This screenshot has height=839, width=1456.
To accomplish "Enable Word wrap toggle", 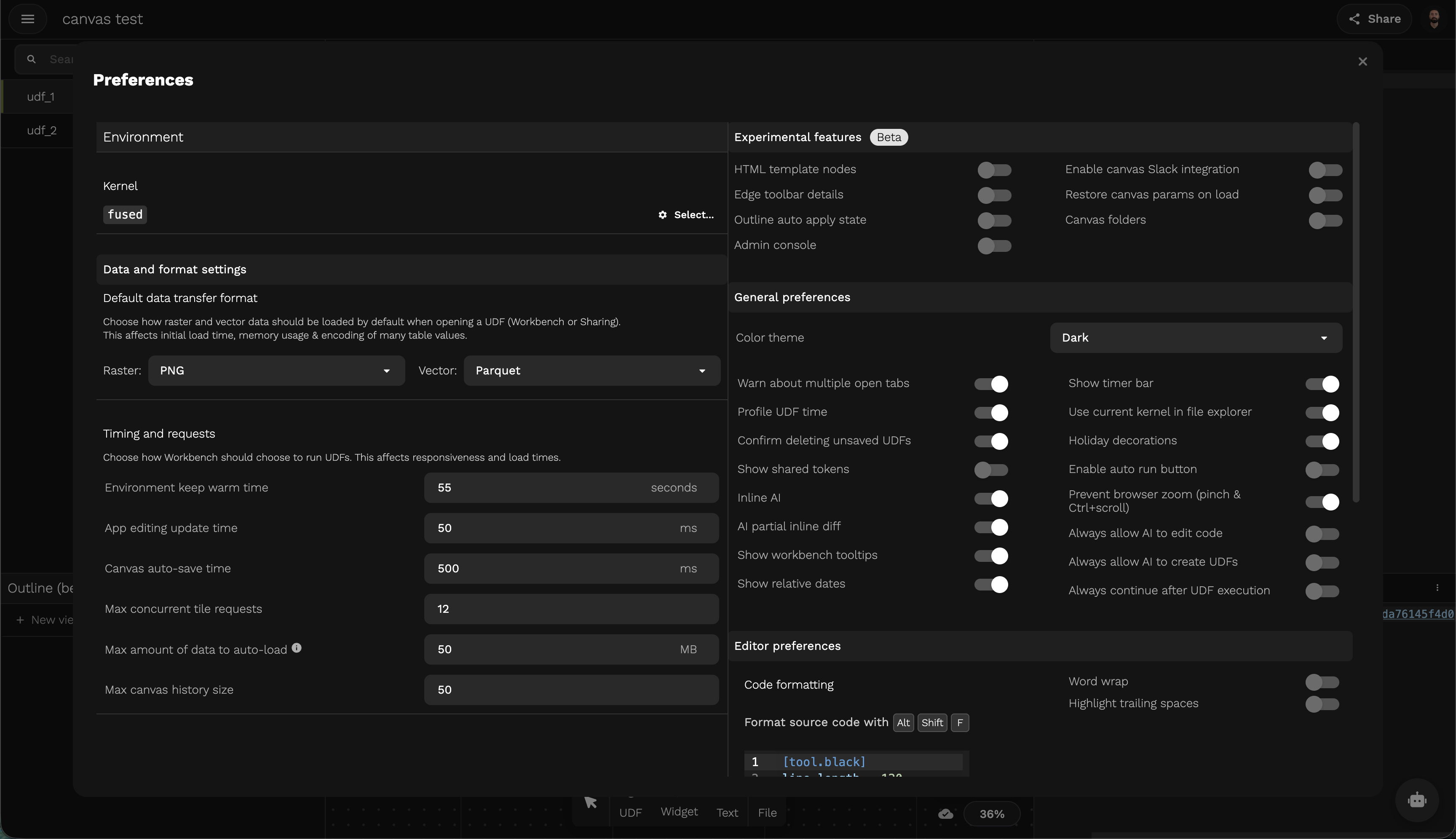I will [1322, 682].
